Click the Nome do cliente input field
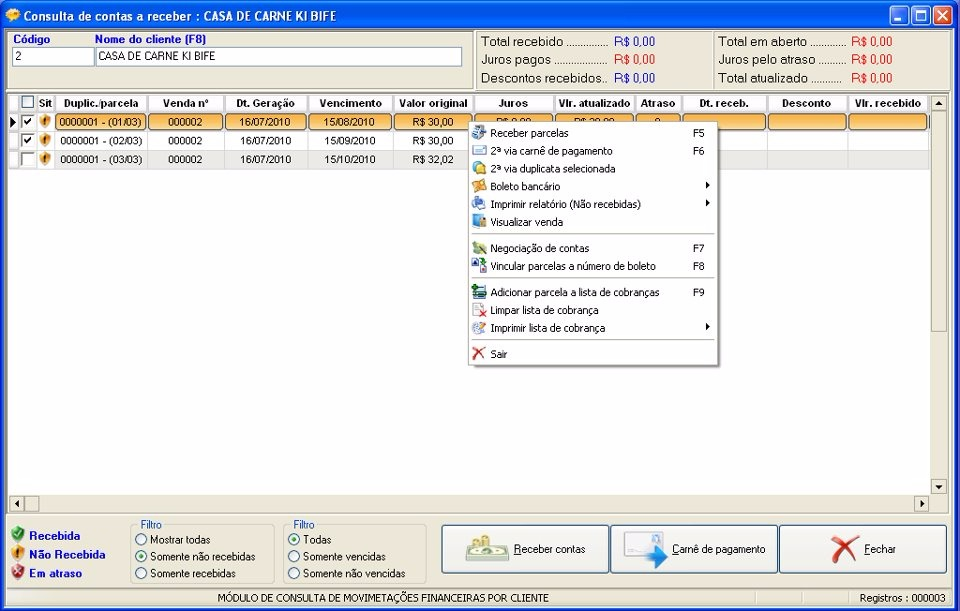The width and height of the screenshot is (960, 611). click(x=279, y=56)
